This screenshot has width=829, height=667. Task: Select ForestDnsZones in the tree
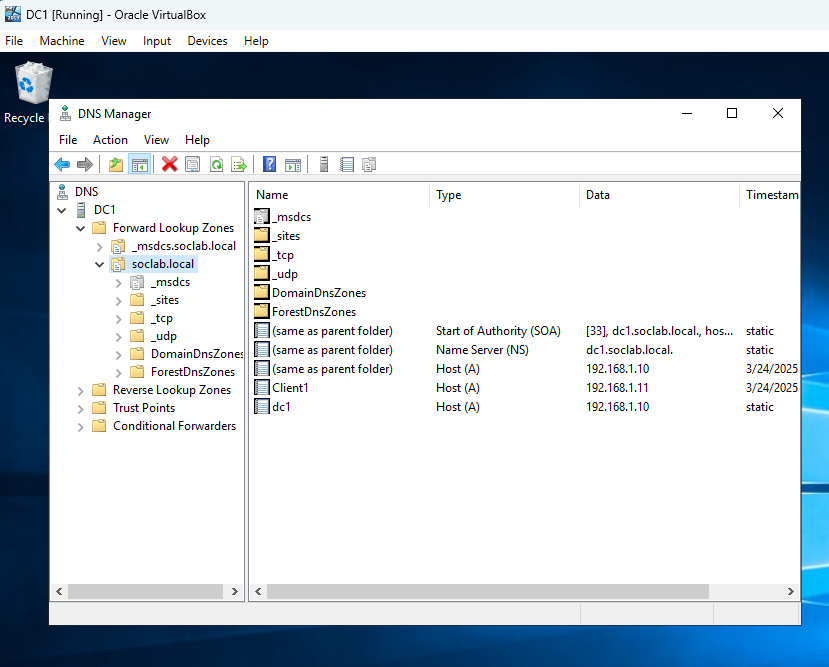point(192,372)
